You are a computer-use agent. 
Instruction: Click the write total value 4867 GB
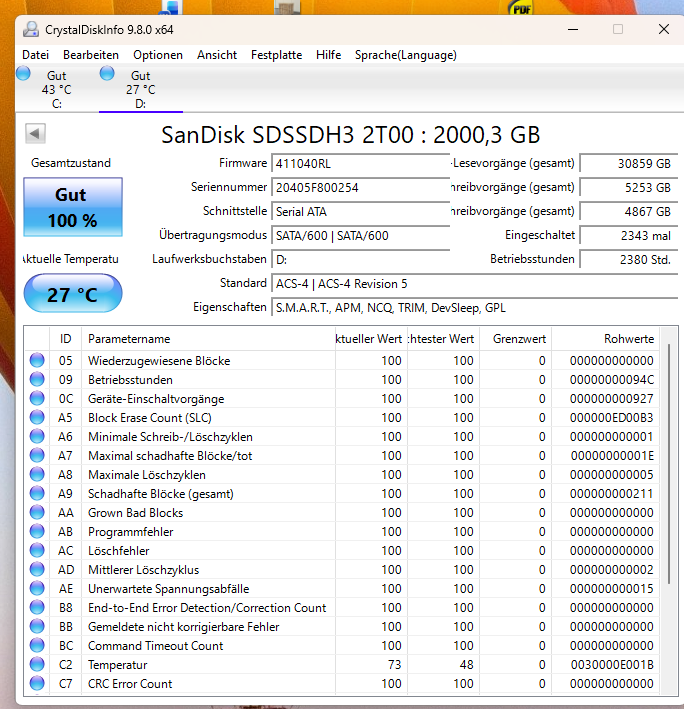click(x=628, y=211)
